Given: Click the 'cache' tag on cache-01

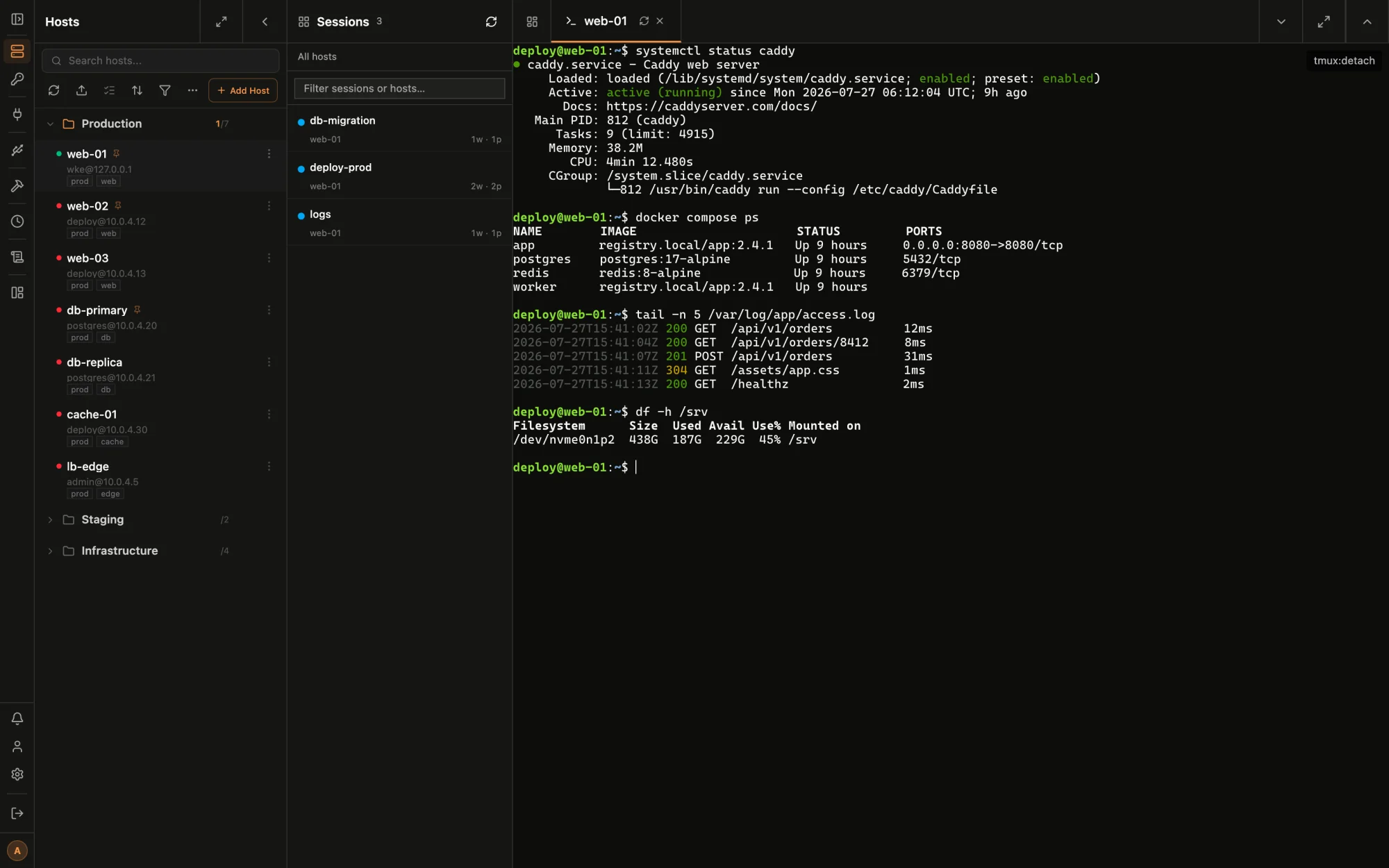Looking at the screenshot, I should tap(112, 442).
